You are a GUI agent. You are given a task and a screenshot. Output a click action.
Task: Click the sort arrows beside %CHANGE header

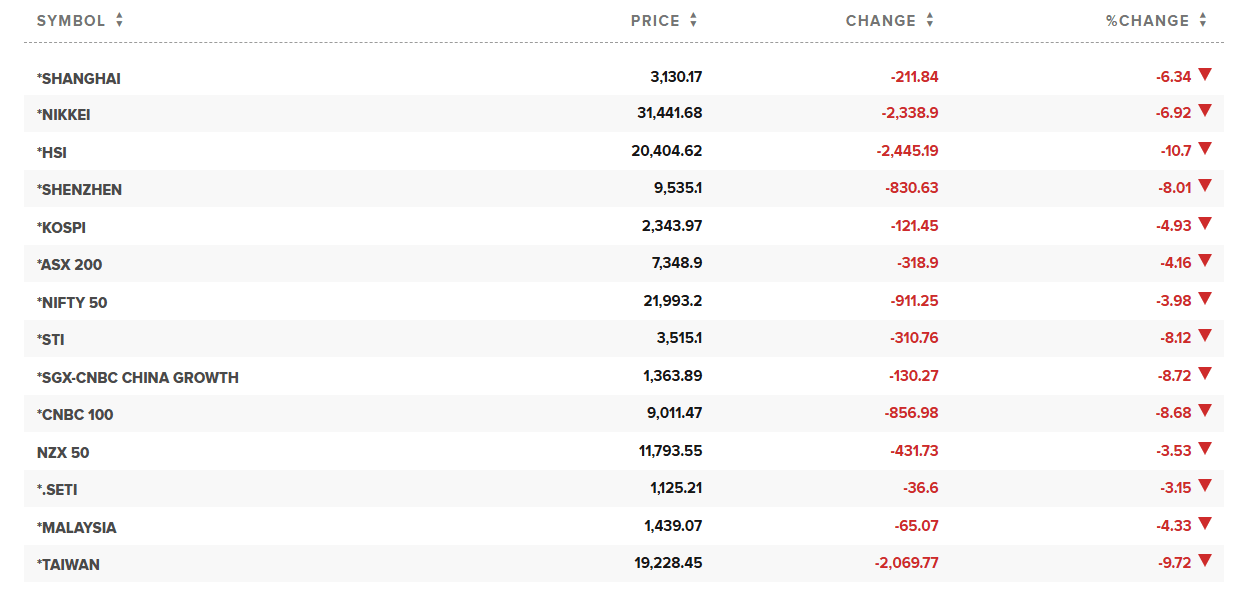(1203, 20)
